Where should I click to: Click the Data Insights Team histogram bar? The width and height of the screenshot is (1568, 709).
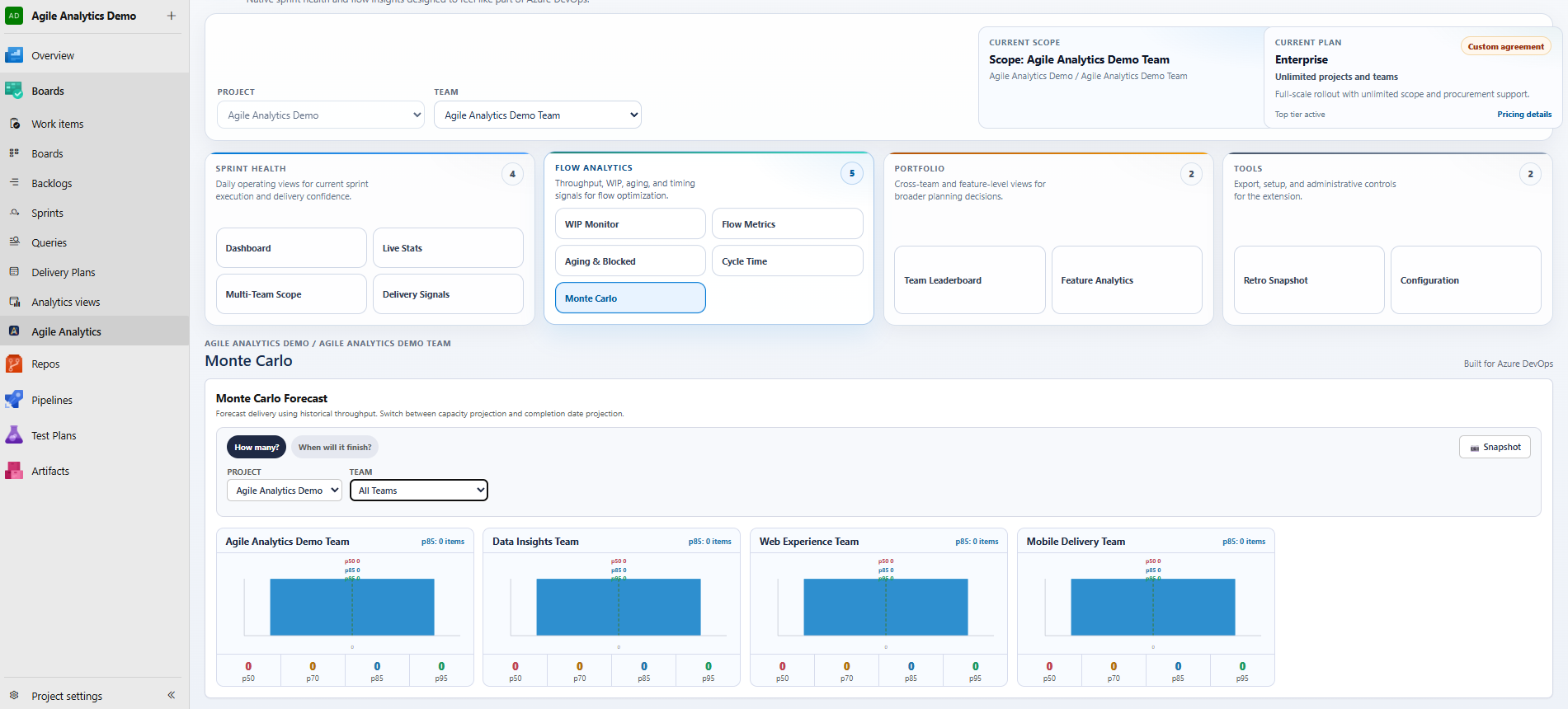click(x=619, y=607)
